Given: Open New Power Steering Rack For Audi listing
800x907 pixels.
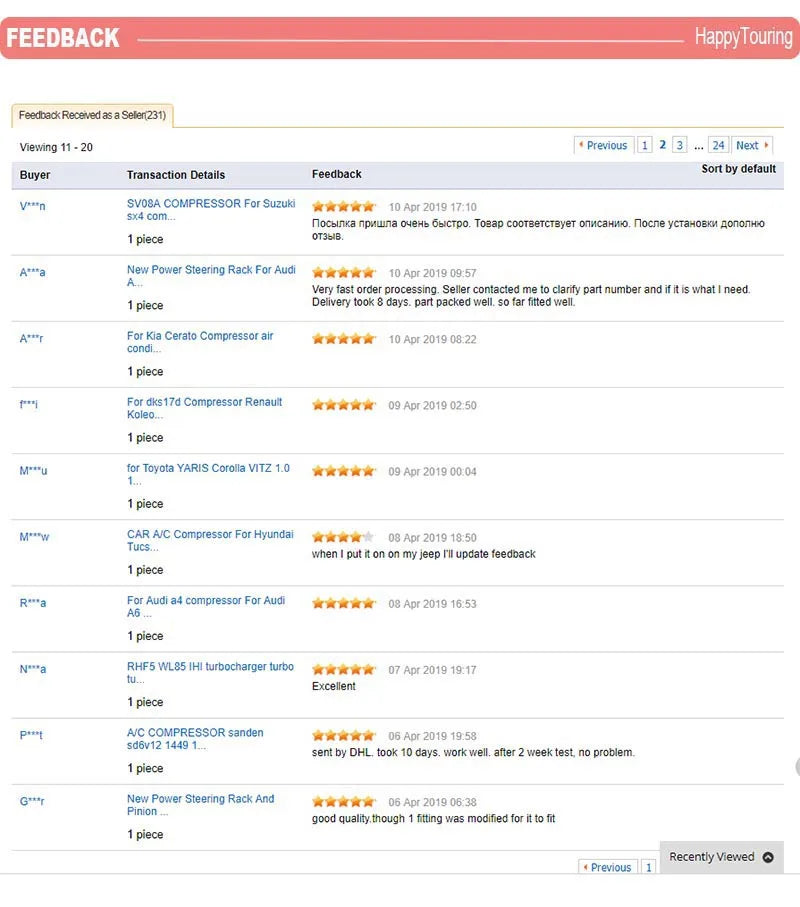Looking at the screenshot, I should click(211, 276).
